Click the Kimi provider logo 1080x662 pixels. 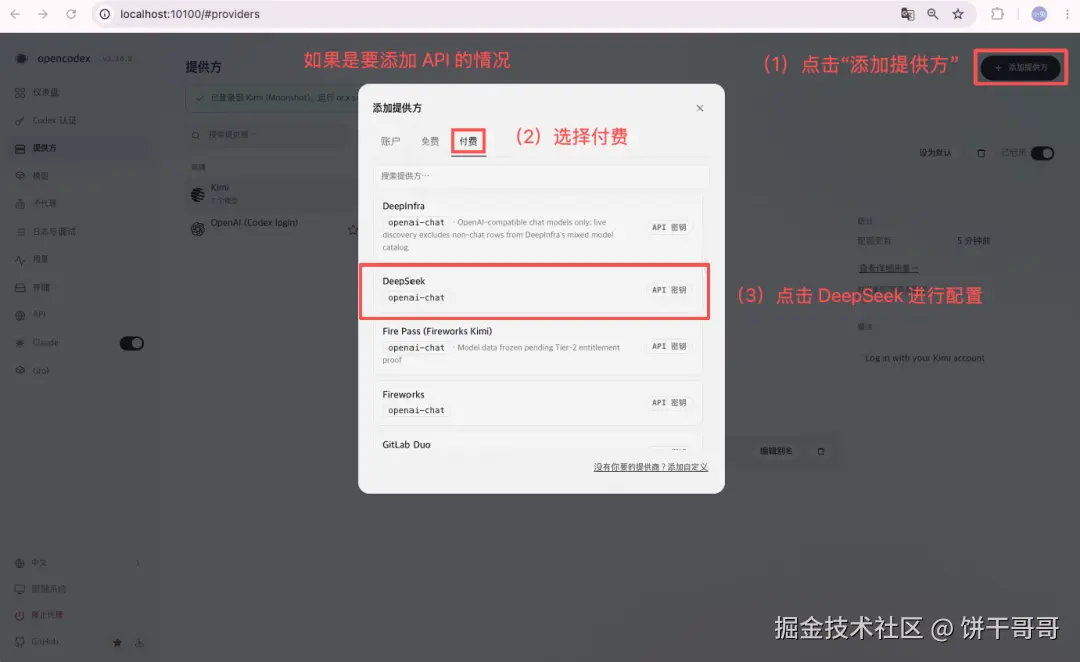[x=198, y=194]
